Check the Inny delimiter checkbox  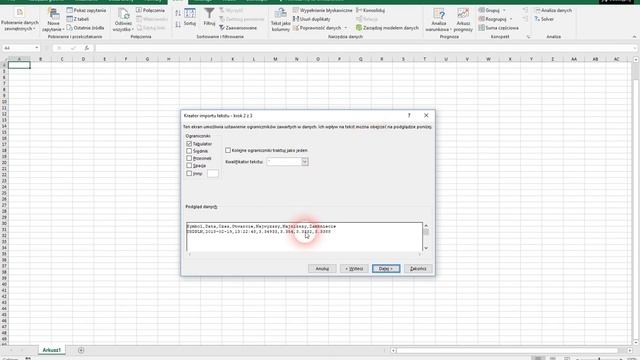pyautogui.click(x=189, y=173)
